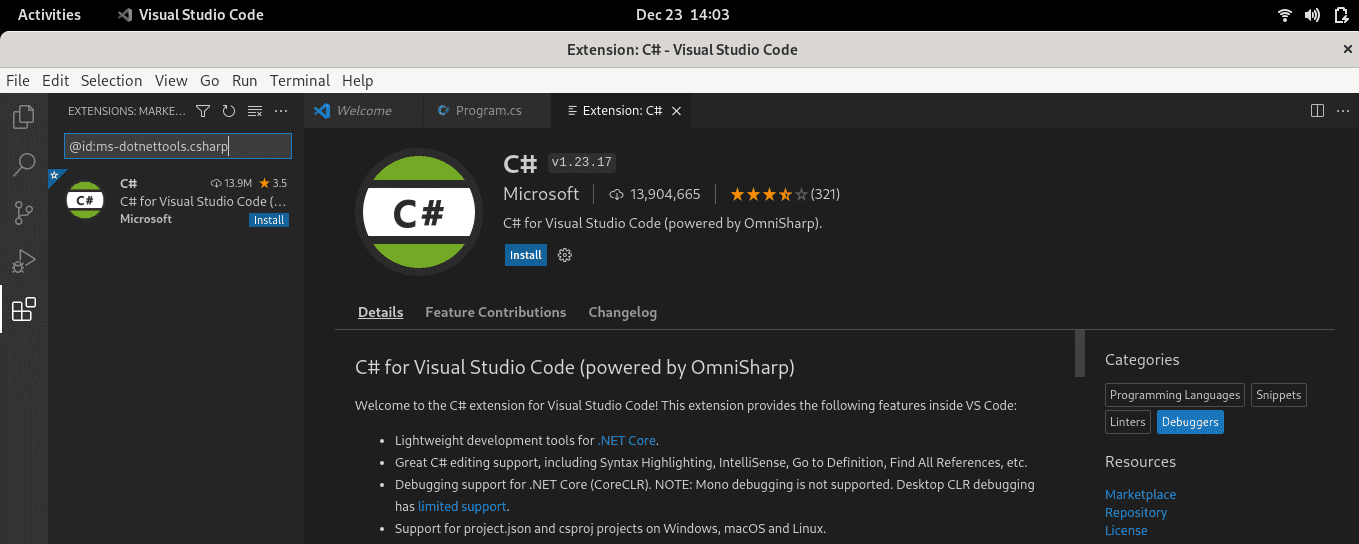Open the Selection menu
This screenshot has height=544, width=1359.
pos(111,81)
